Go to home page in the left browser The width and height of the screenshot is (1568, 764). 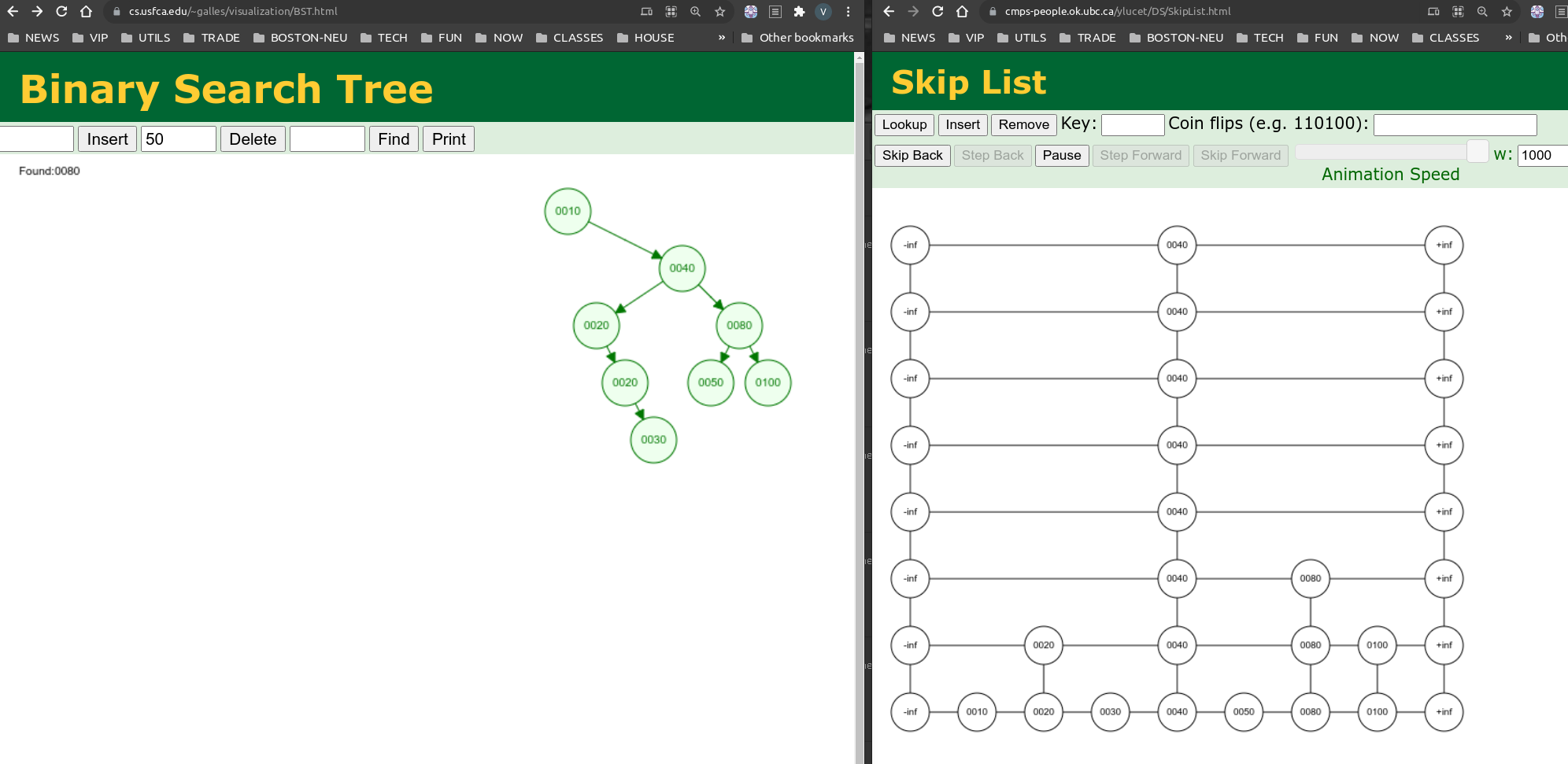[86, 12]
